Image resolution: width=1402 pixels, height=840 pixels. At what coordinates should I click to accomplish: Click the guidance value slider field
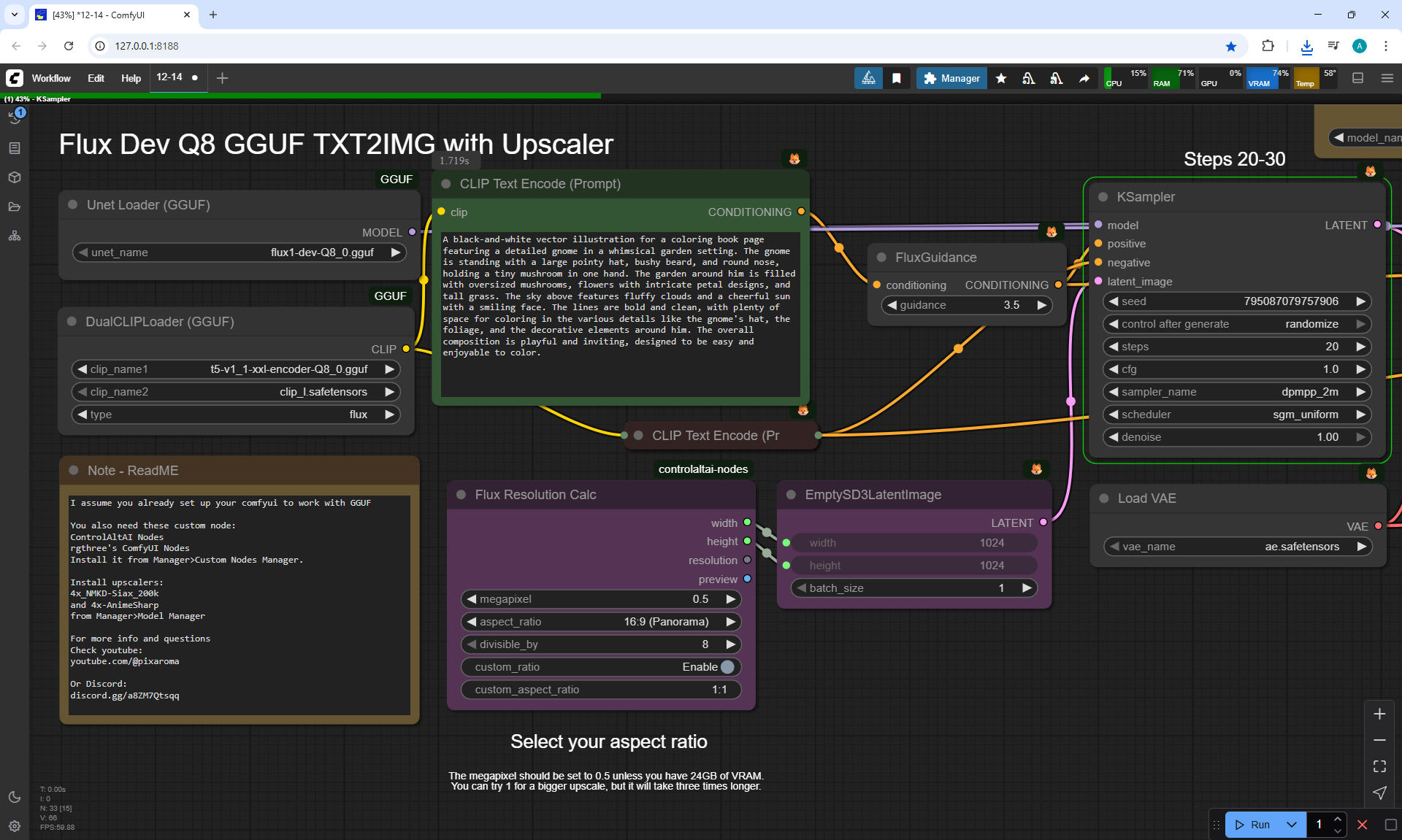tap(966, 305)
